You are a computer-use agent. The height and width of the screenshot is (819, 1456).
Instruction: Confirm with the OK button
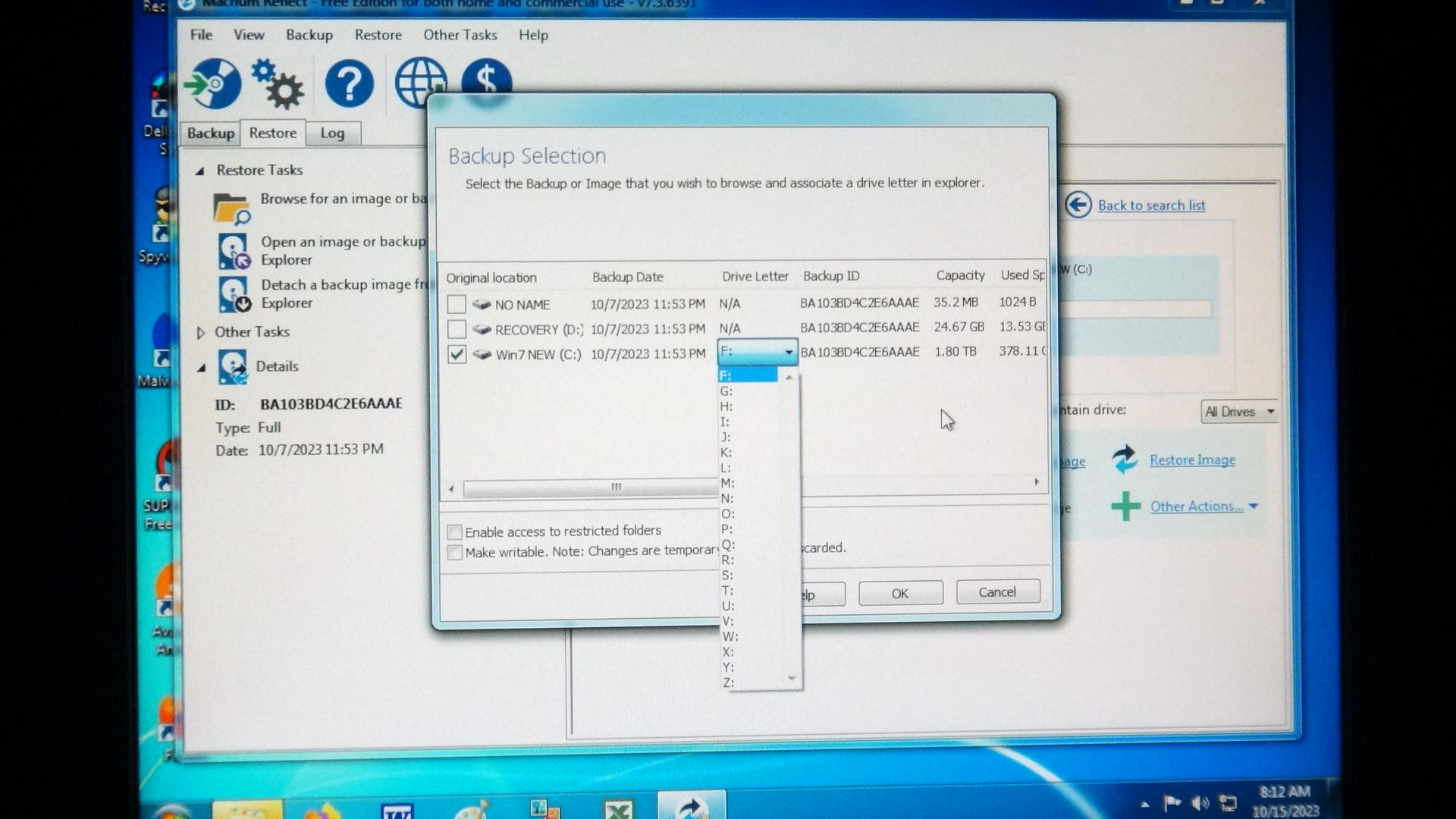coord(900,593)
